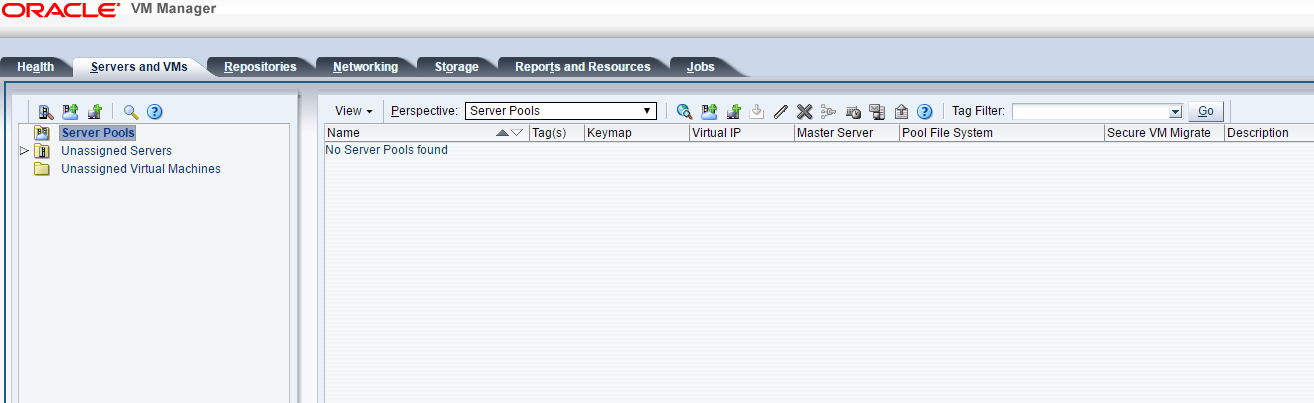Click the stacked servers icon in main toolbar
The height and width of the screenshot is (403, 1314).
(x=877, y=111)
